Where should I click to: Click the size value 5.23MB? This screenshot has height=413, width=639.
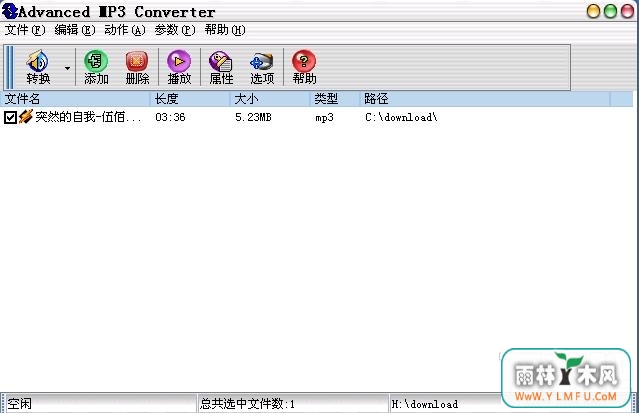point(253,117)
